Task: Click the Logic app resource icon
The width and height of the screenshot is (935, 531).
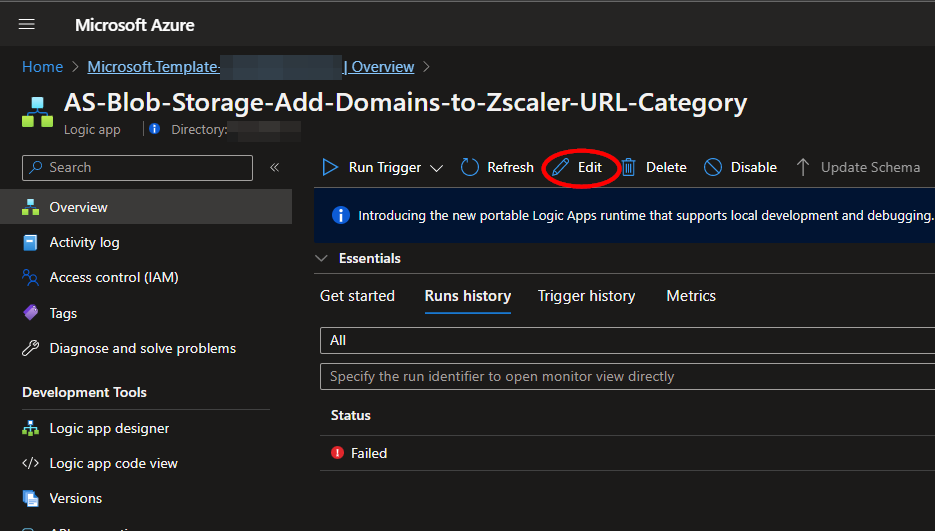Action: (37, 112)
